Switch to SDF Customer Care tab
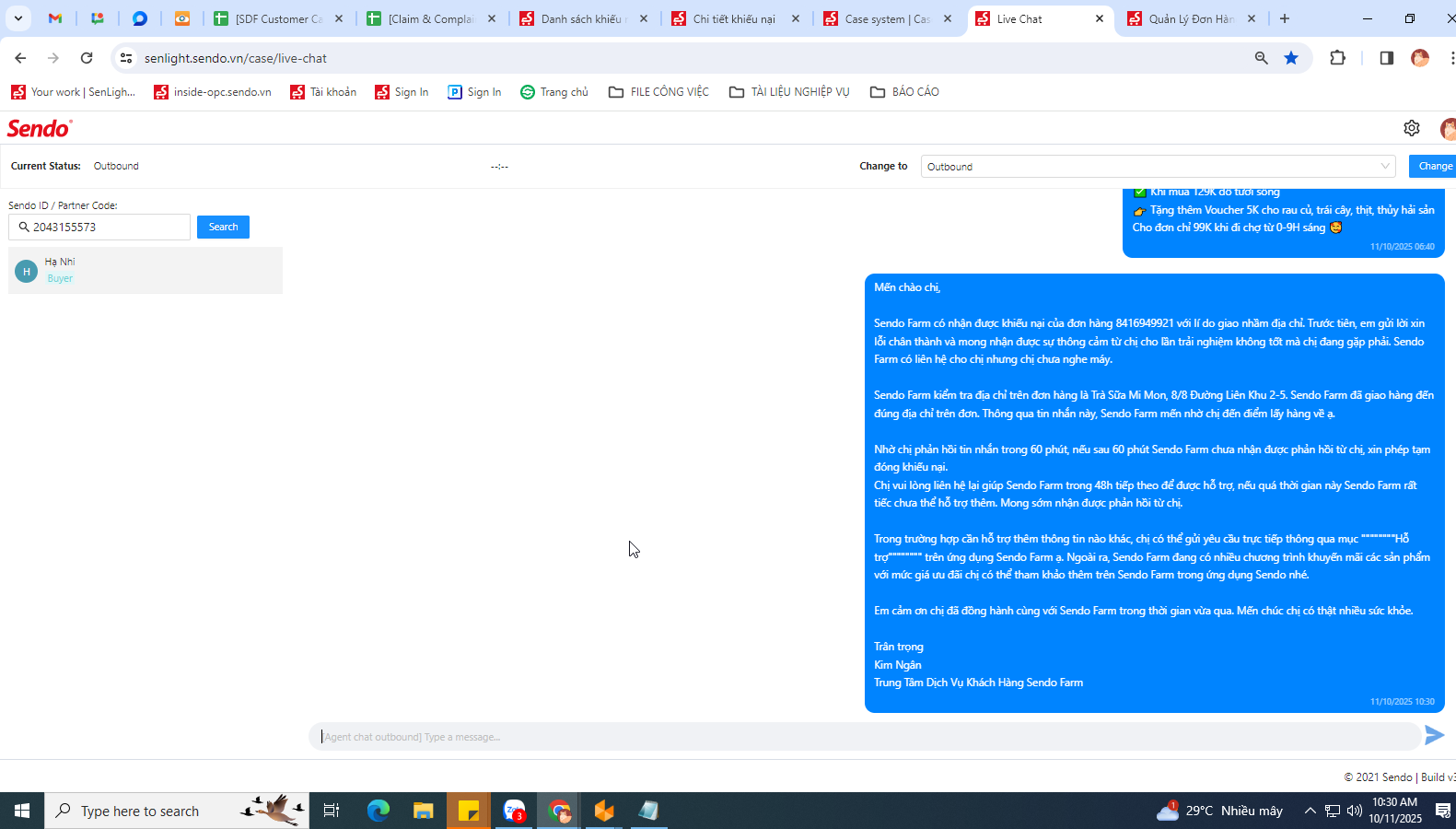Image resolution: width=1456 pixels, height=829 pixels. [x=279, y=18]
